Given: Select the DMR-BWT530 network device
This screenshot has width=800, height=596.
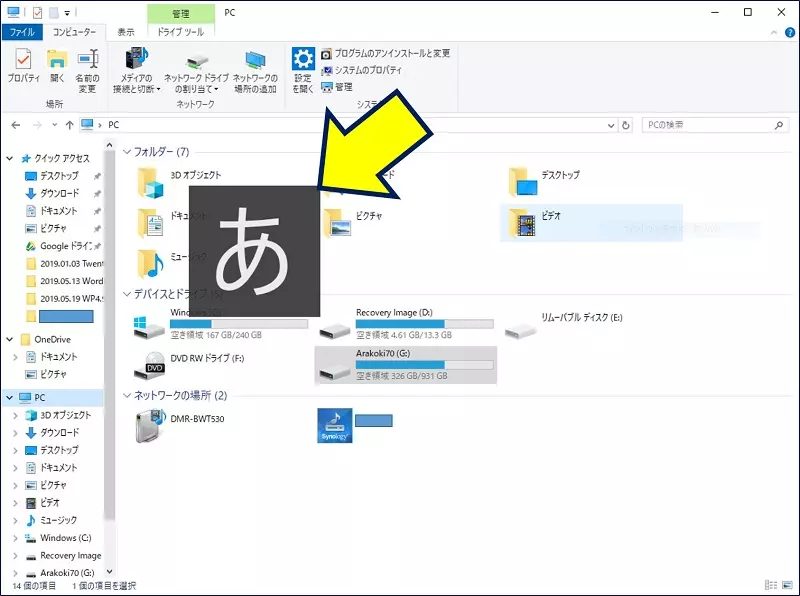Looking at the screenshot, I should tap(180, 426).
